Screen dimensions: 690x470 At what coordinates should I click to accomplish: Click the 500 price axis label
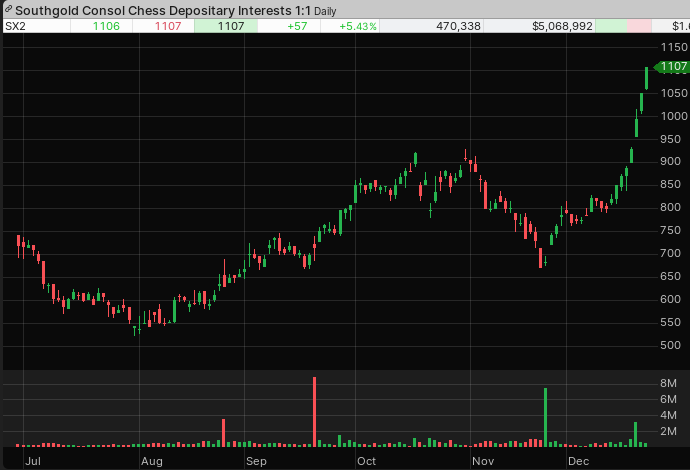point(670,345)
